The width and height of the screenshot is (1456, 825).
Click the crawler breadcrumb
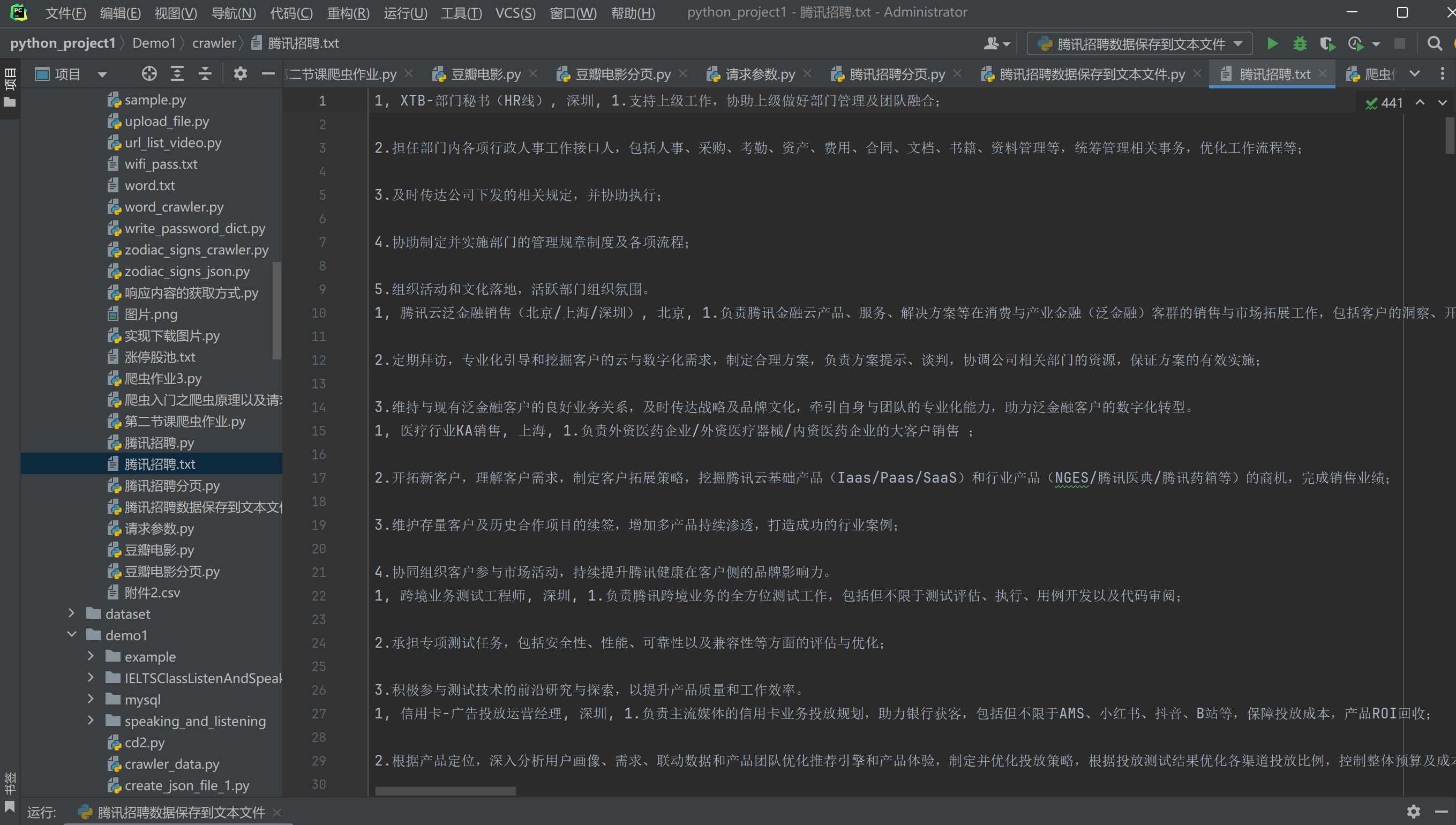[214, 43]
